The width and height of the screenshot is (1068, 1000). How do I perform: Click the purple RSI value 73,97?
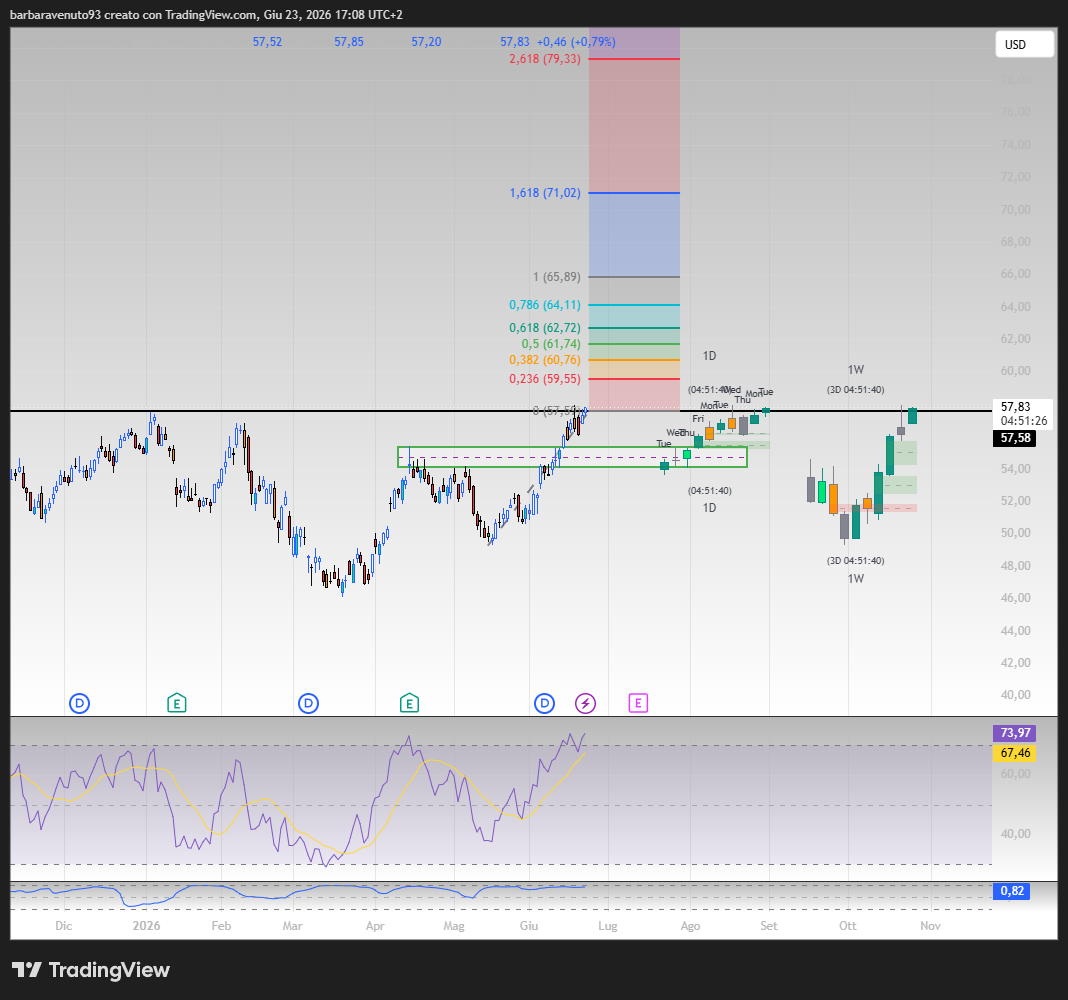(1015, 733)
